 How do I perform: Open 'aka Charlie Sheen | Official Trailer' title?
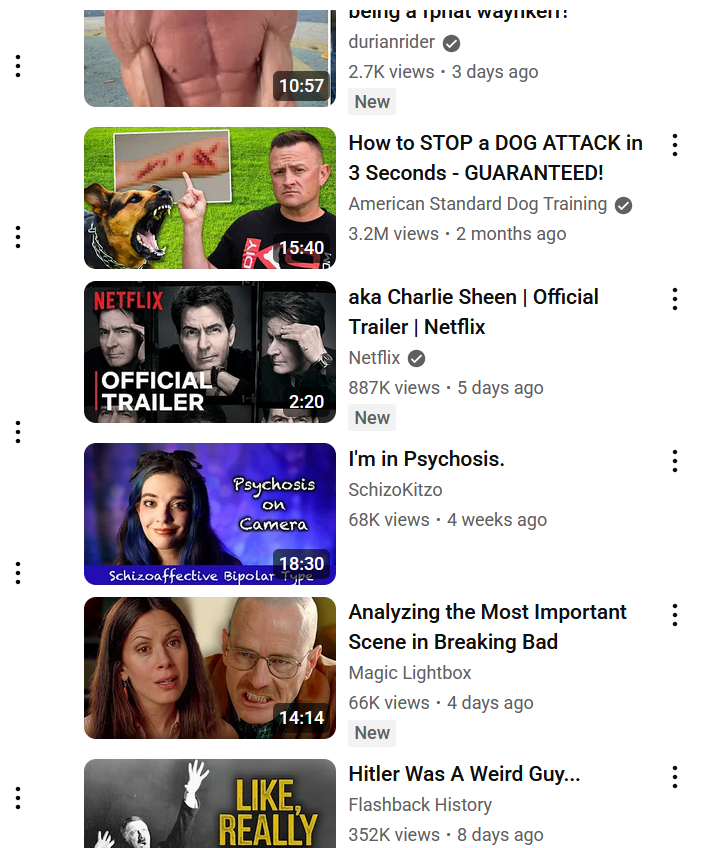473,312
